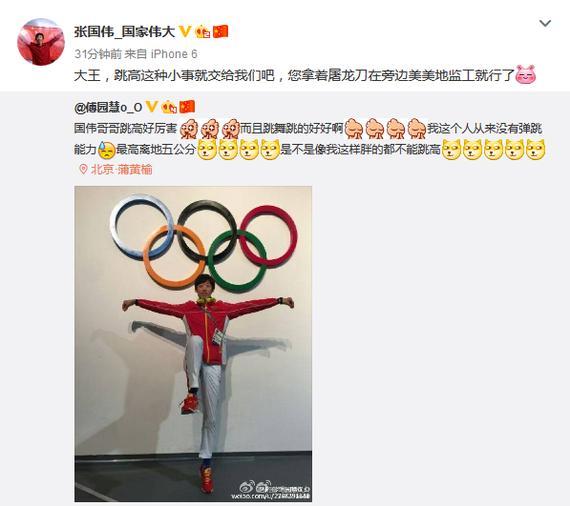Click the iPhone 6 source link

(x=174, y=54)
